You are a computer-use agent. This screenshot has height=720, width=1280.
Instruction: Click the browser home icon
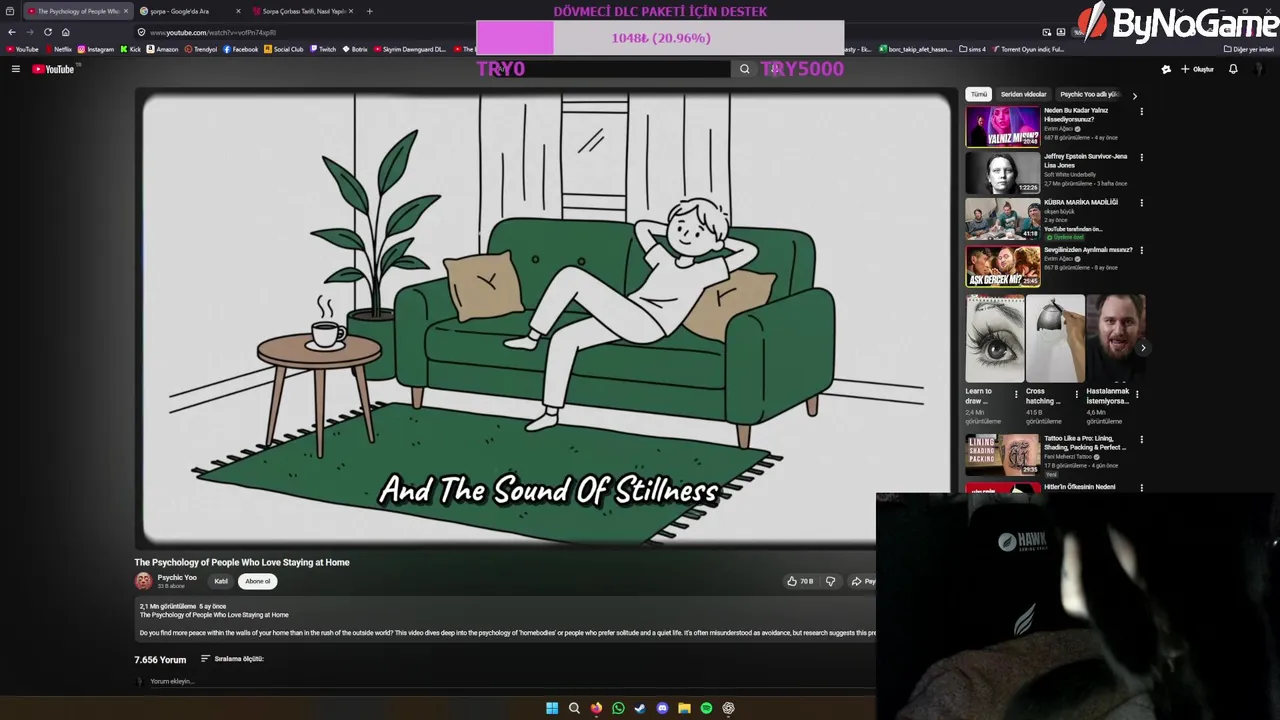coord(66,32)
